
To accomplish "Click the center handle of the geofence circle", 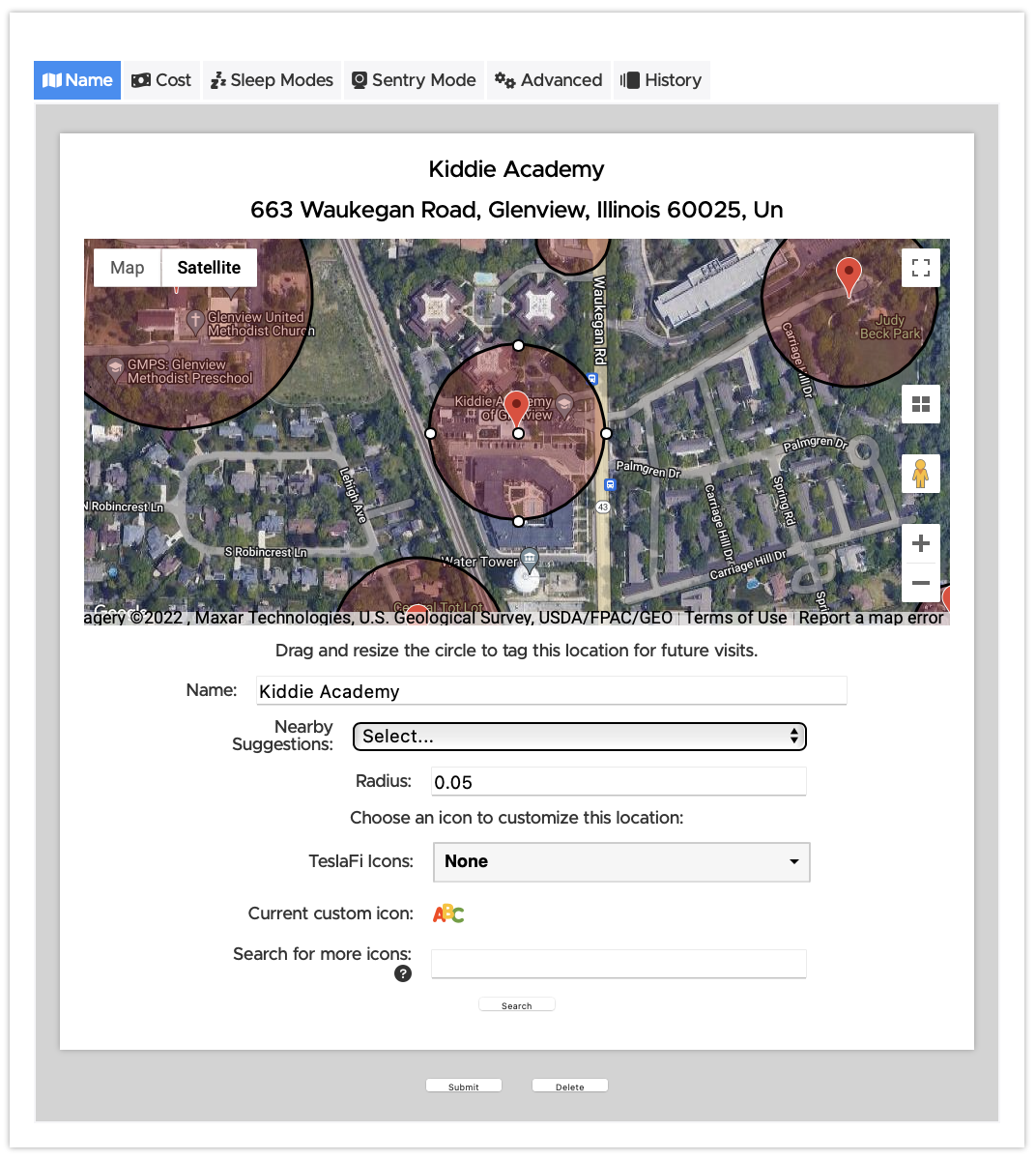I will pos(519,434).
